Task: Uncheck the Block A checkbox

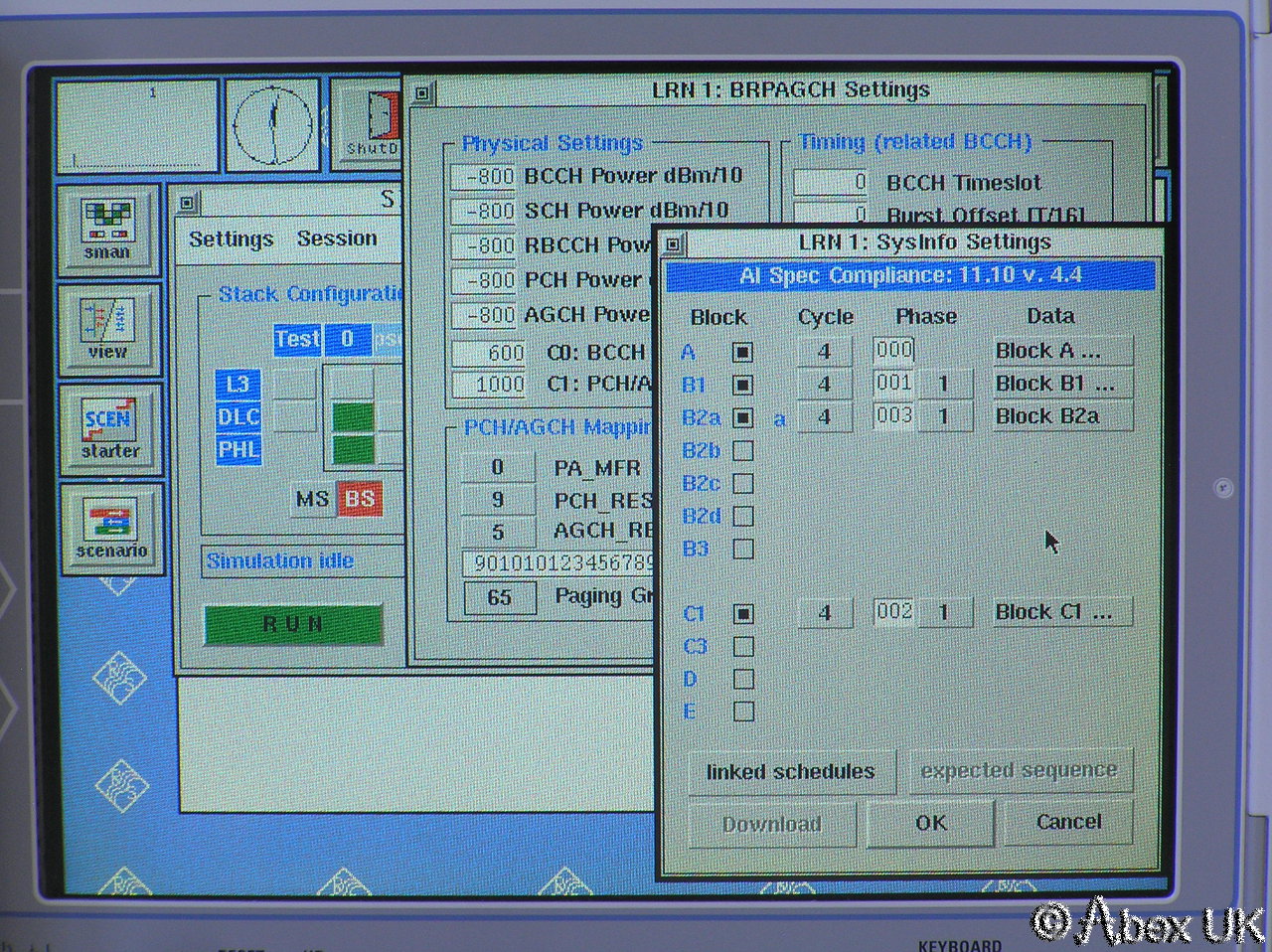Action: 742,352
